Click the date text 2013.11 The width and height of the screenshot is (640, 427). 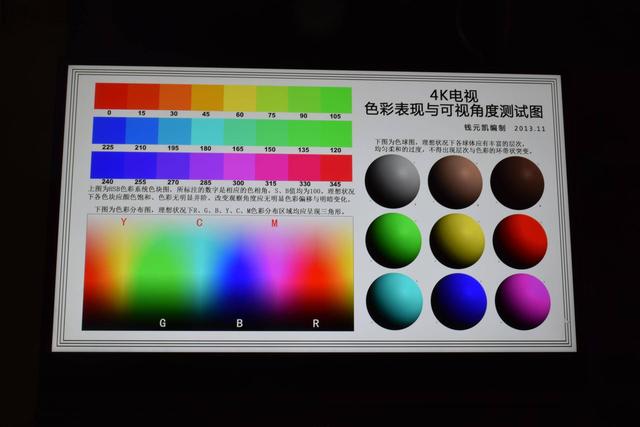(x=530, y=128)
